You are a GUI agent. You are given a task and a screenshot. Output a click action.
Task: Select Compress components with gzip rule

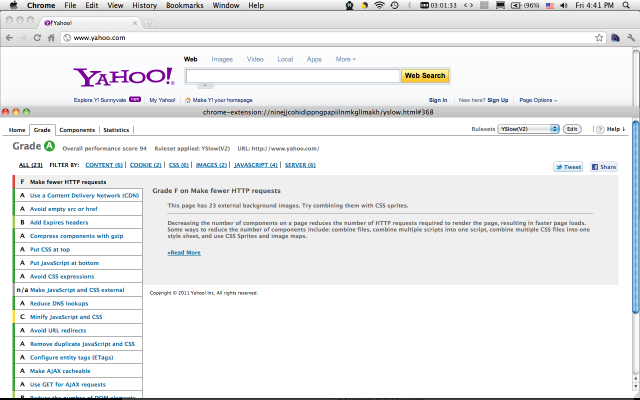point(78,236)
